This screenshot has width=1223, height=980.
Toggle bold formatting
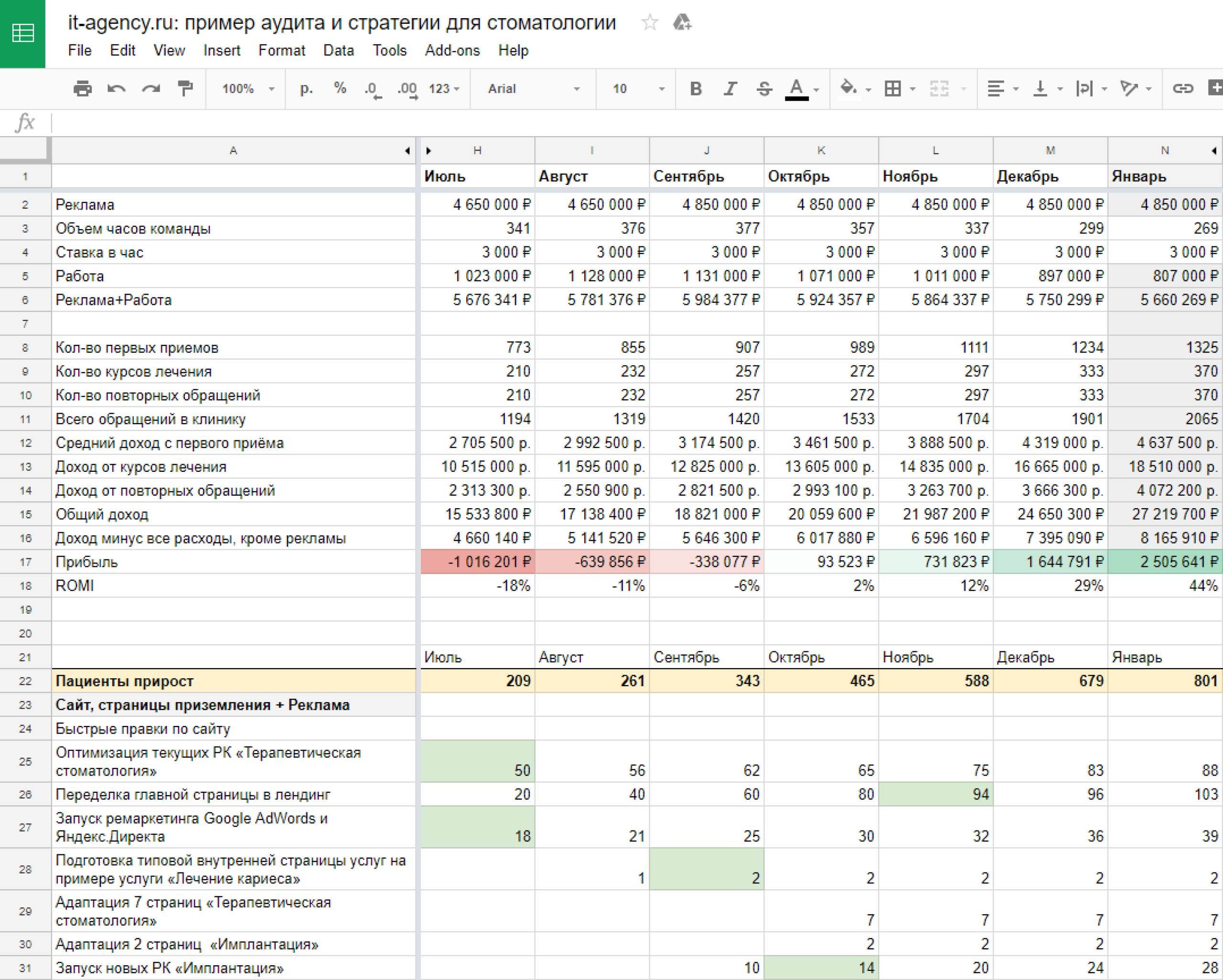(x=696, y=88)
